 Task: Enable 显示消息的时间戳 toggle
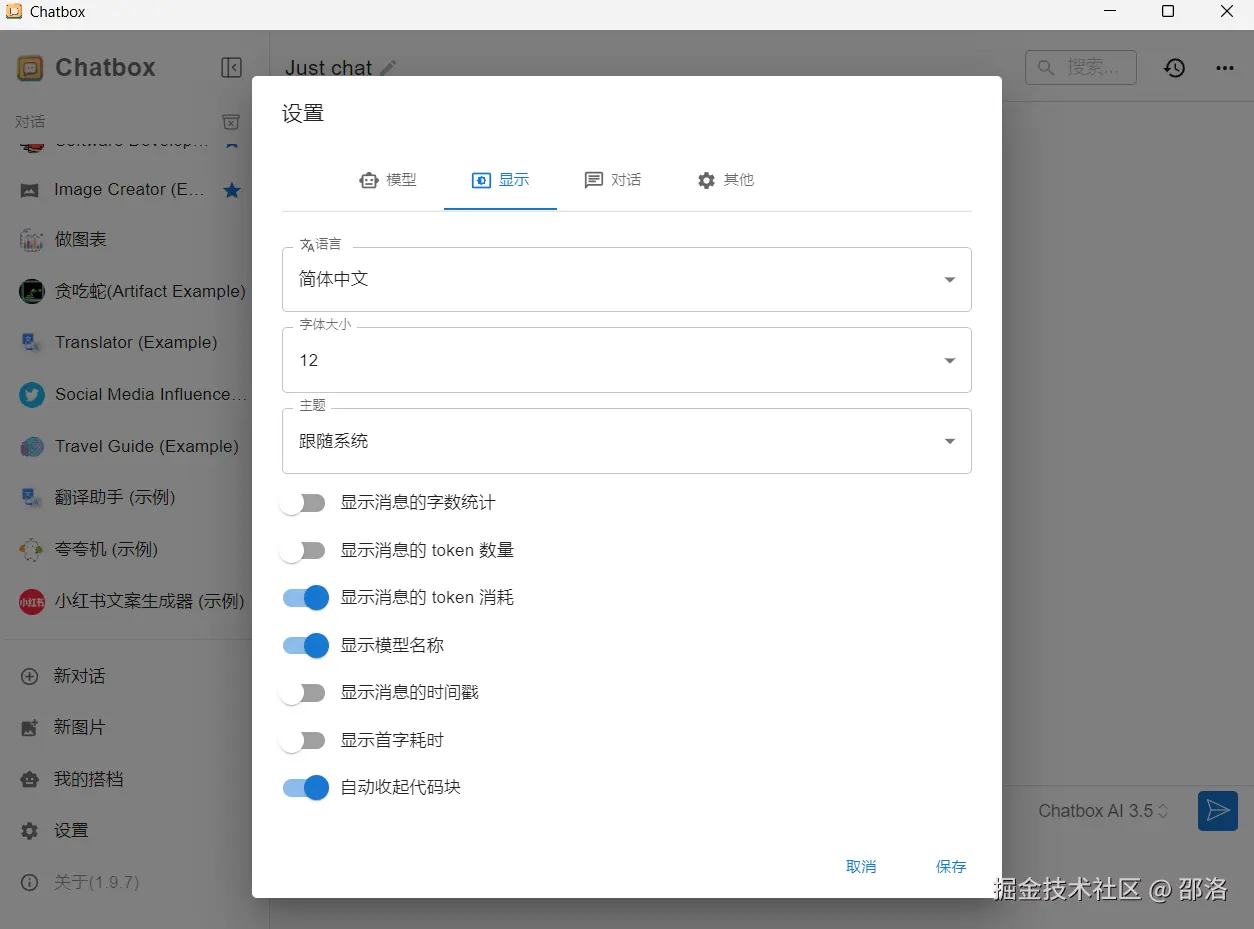coord(304,693)
